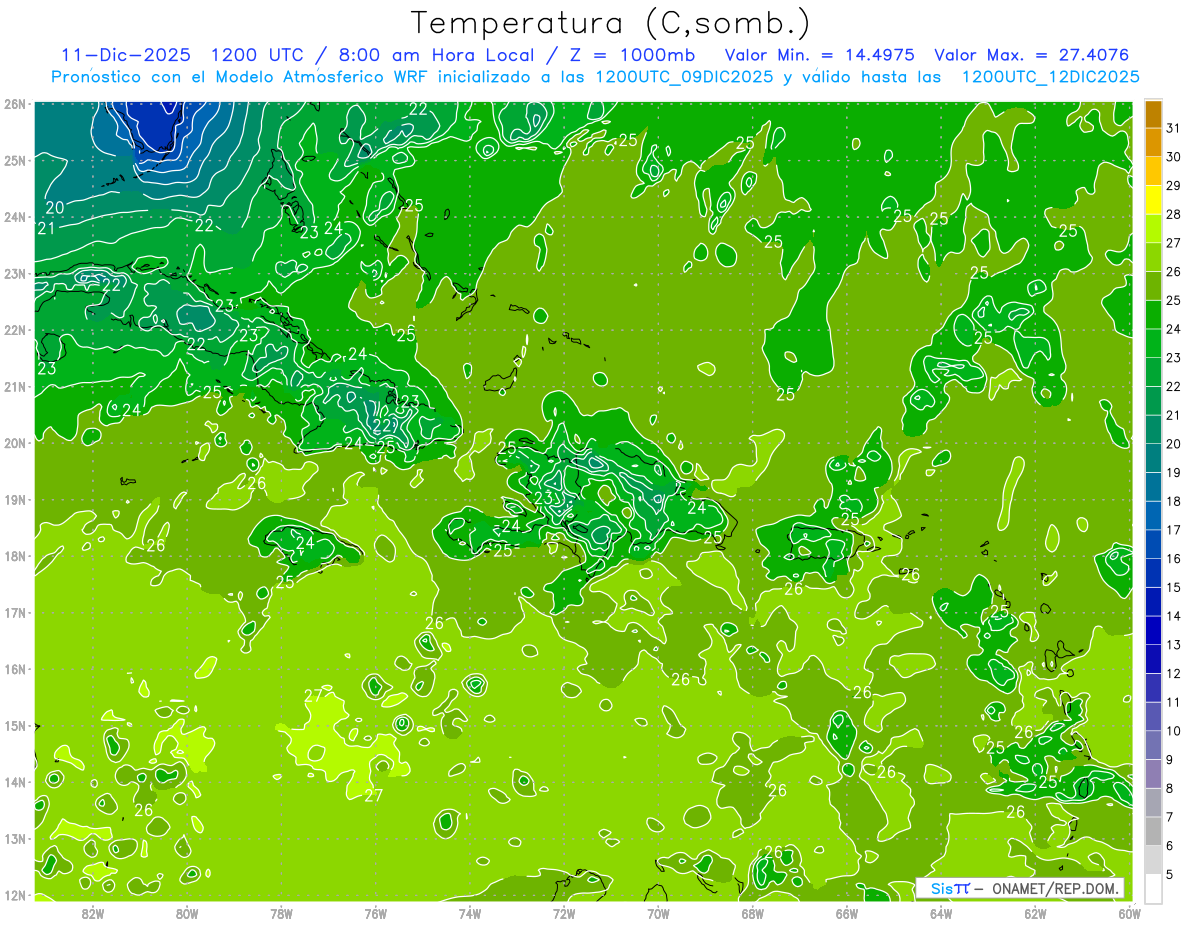Click the "23N" latitude axis label
The height and width of the screenshot is (927, 1200).
coord(15,273)
